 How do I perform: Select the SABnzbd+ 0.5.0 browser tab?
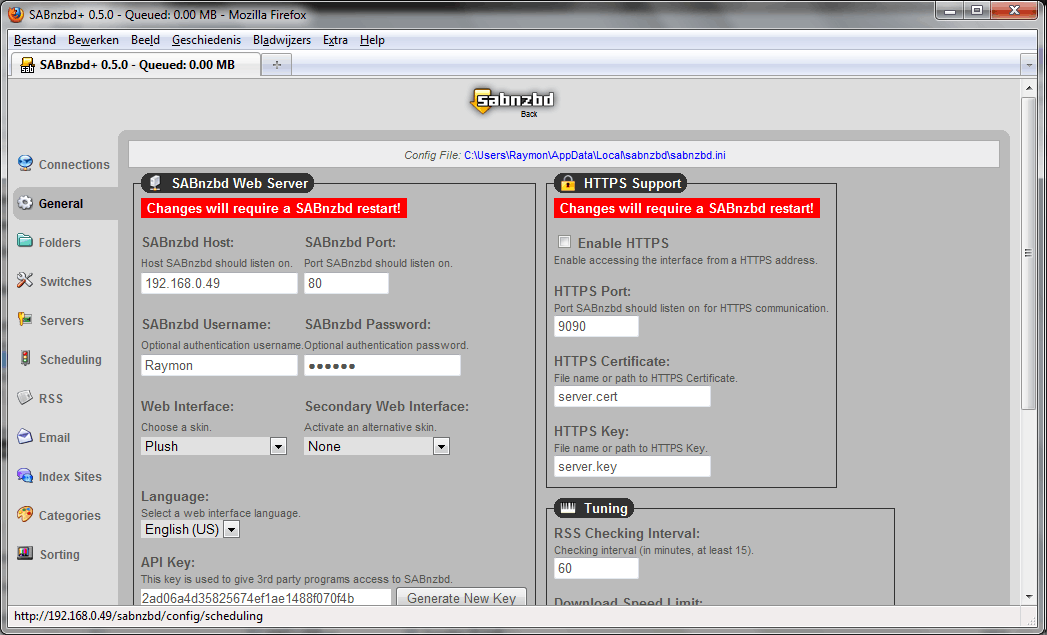pos(136,65)
